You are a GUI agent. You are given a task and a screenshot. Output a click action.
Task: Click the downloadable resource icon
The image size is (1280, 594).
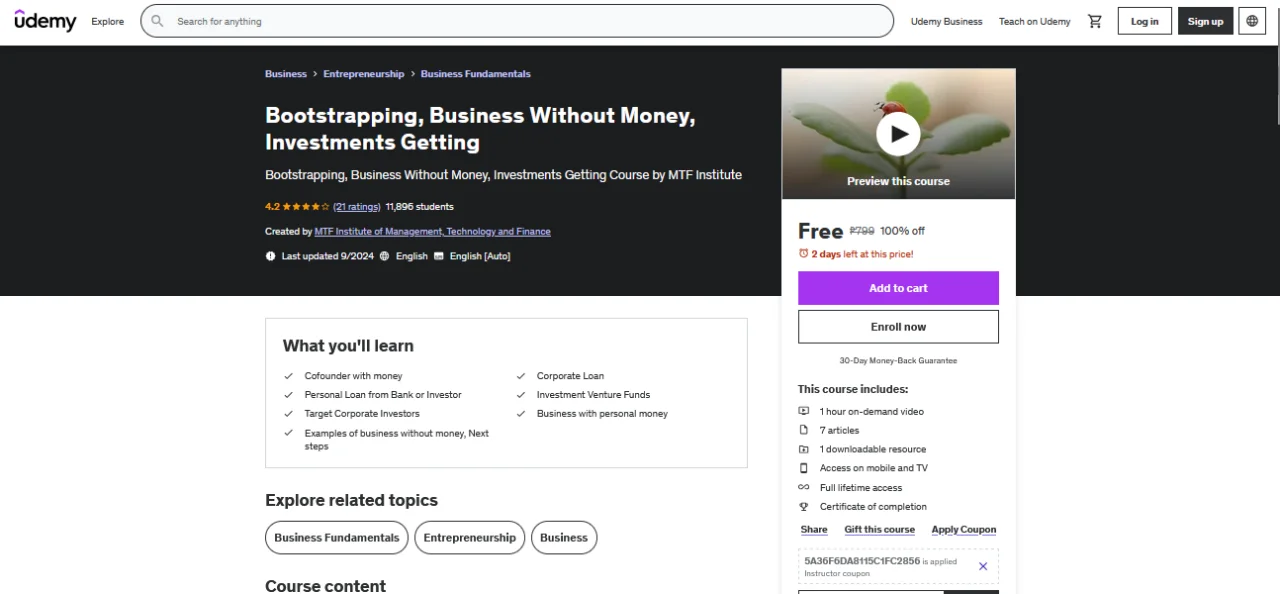[x=803, y=449]
